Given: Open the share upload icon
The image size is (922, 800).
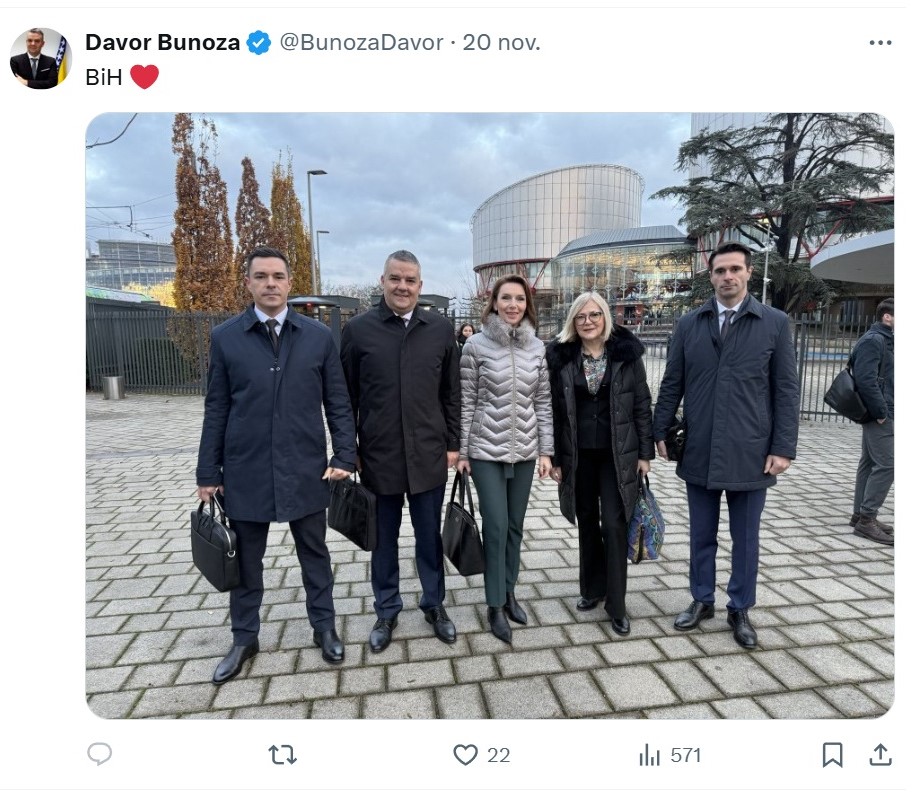Looking at the screenshot, I should tap(880, 755).
